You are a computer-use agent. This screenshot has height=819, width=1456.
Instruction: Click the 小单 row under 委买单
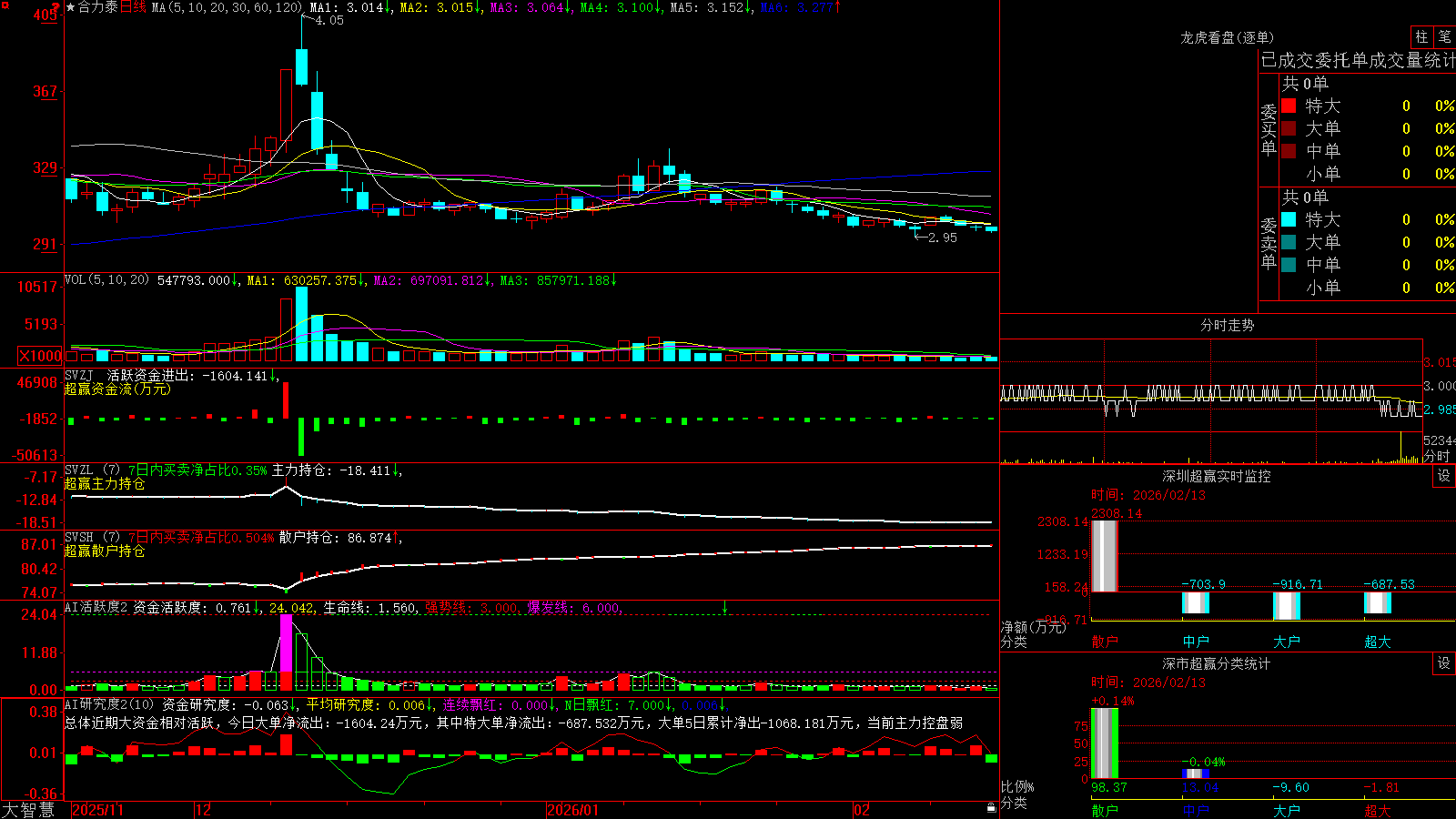(1368, 174)
